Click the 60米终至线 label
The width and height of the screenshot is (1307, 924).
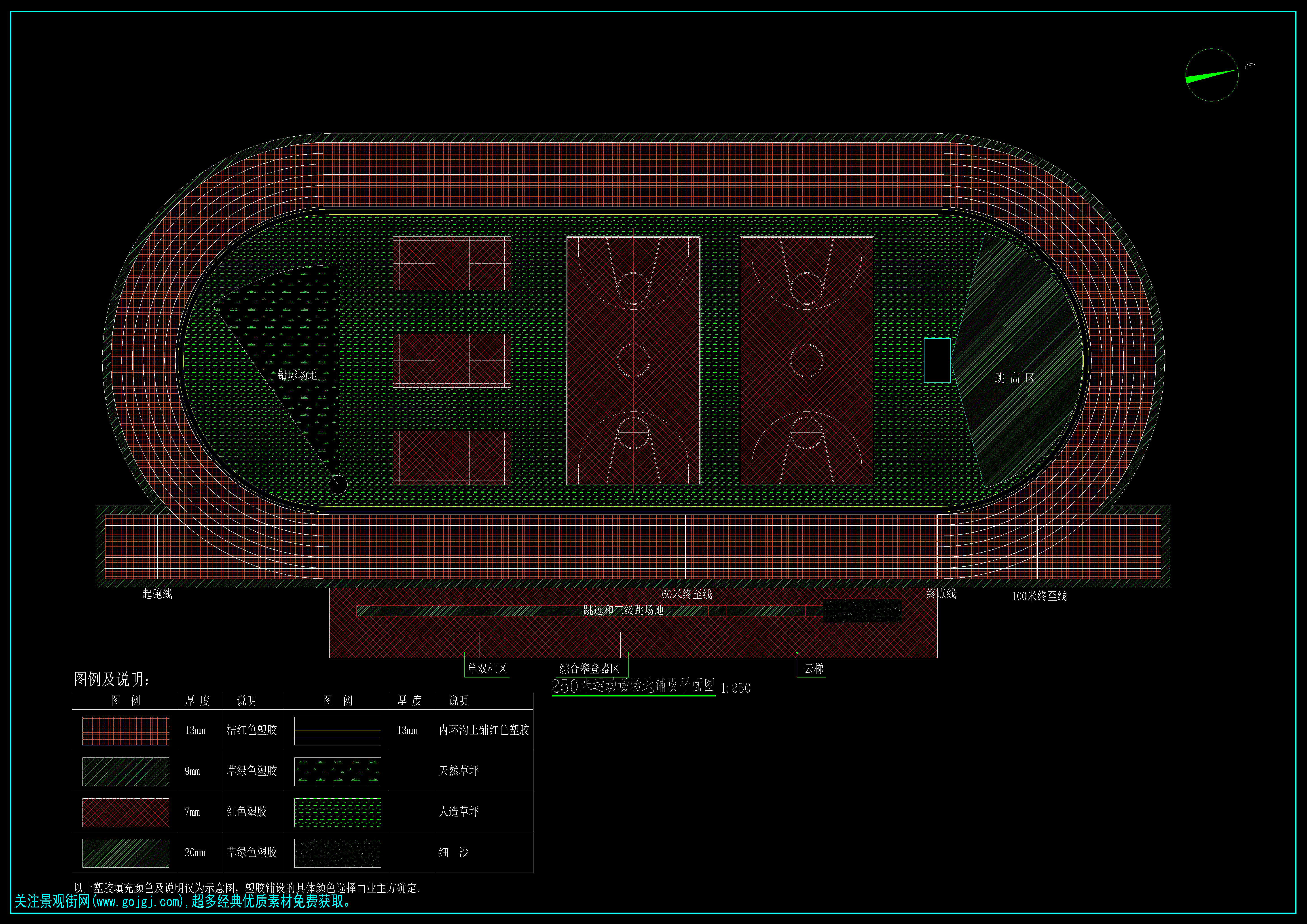point(687,595)
